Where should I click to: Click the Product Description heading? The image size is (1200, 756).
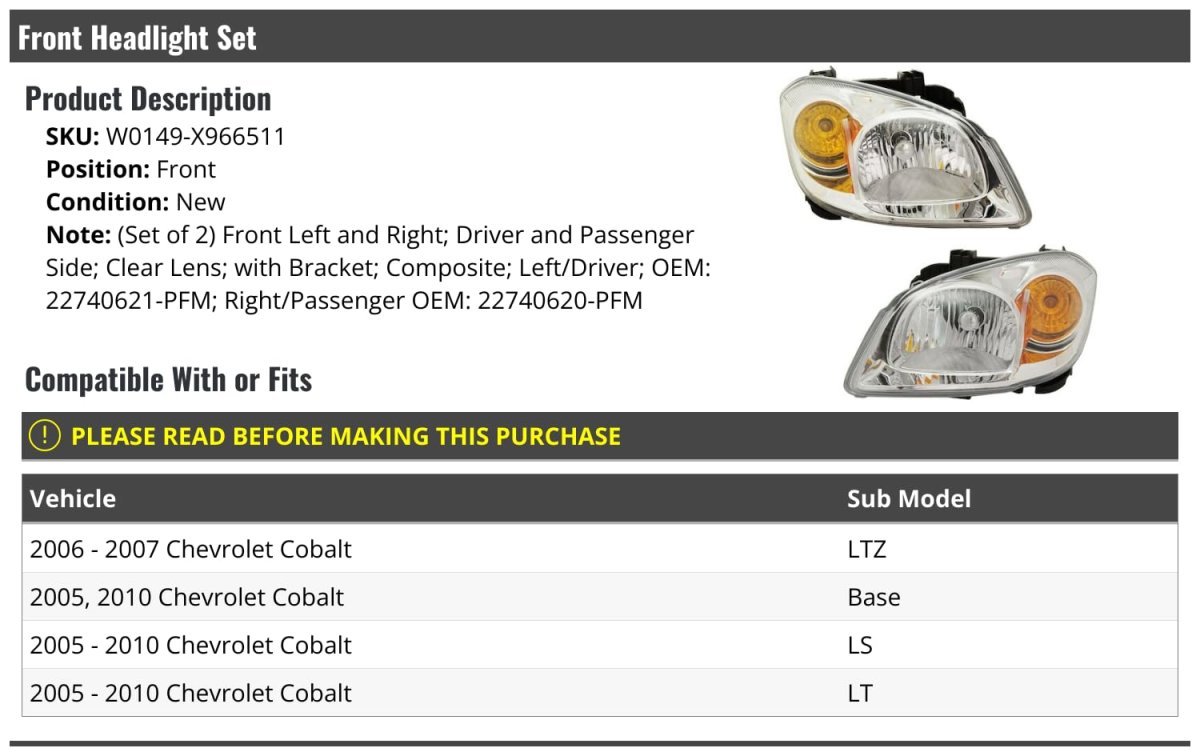148,99
